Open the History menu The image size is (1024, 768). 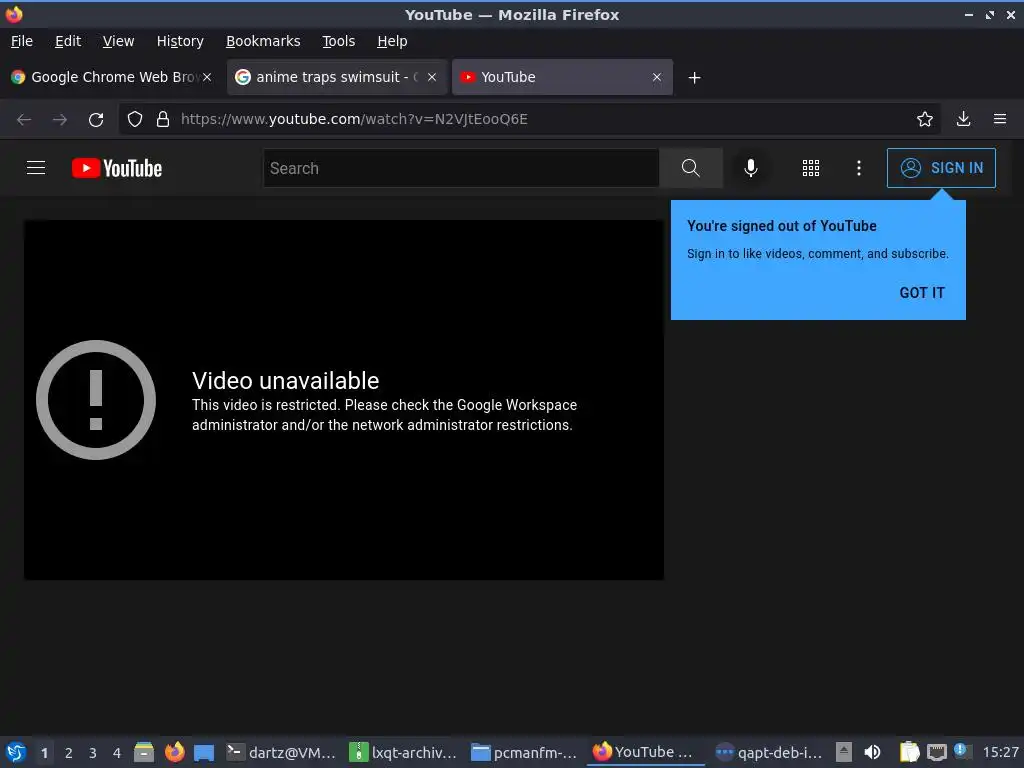180,41
